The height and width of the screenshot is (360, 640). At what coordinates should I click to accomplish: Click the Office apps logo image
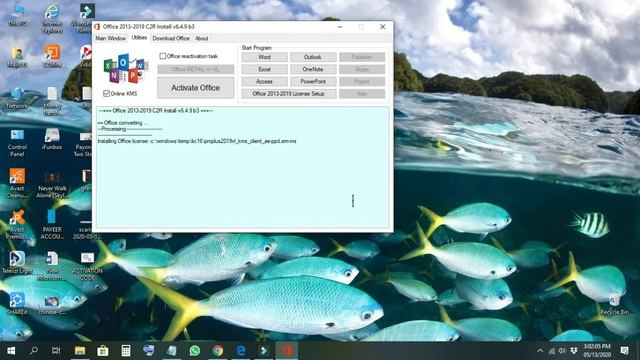click(125, 68)
